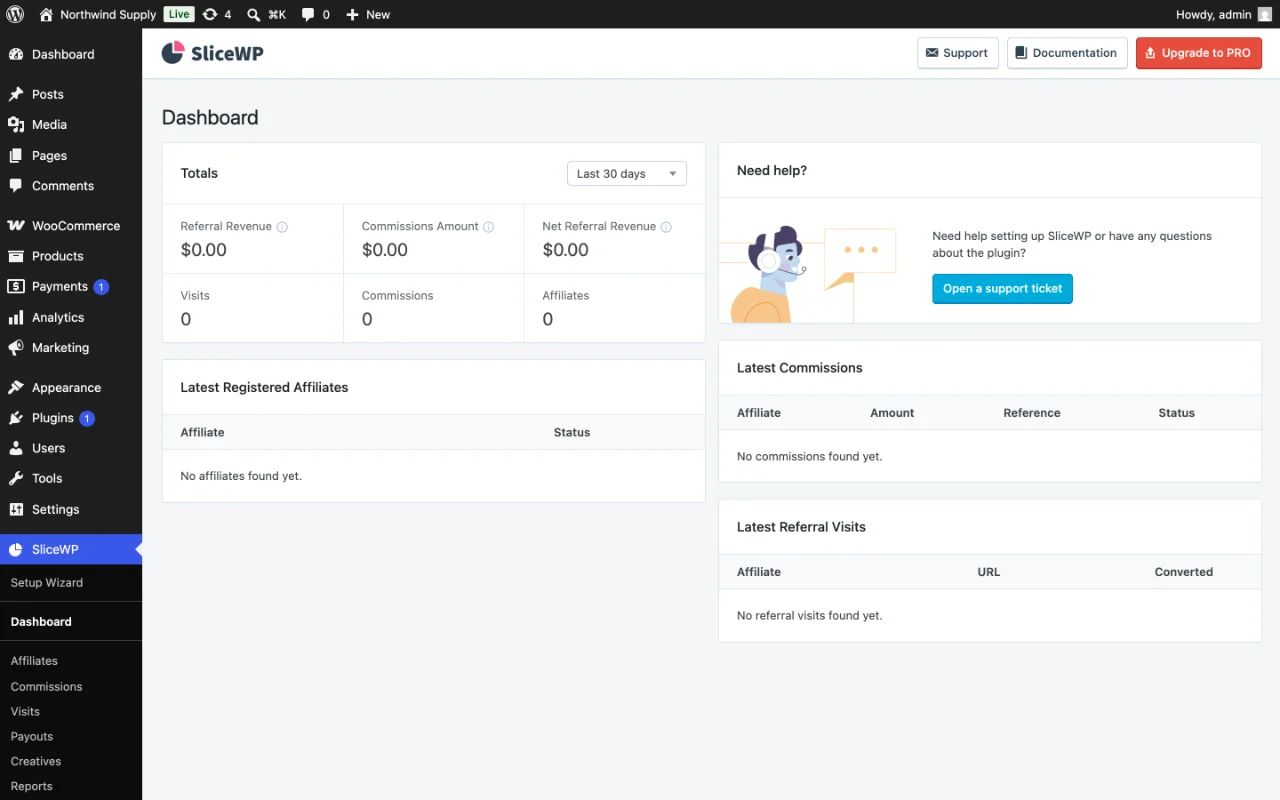1280x800 pixels.
Task: Show Commissions Amount info tooltip icon
Action: [489, 227]
